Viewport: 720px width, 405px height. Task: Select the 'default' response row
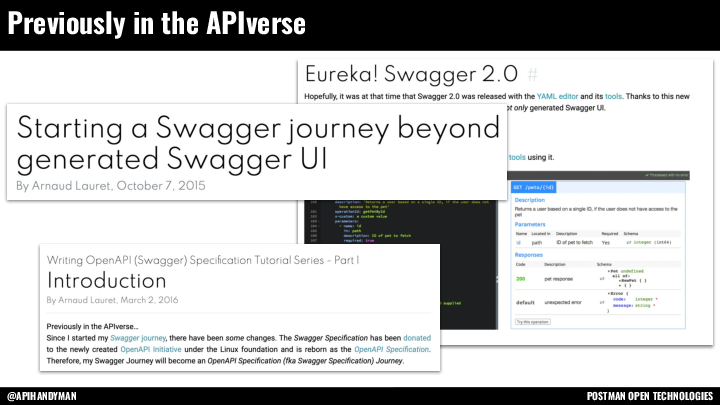pos(526,301)
